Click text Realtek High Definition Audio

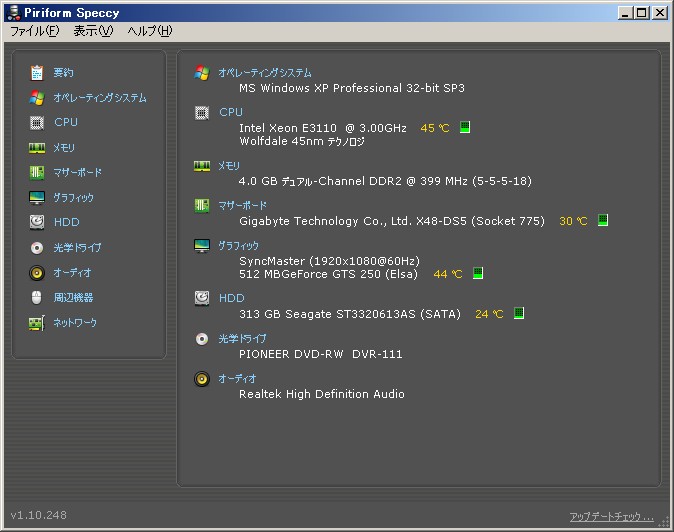(x=322, y=394)
